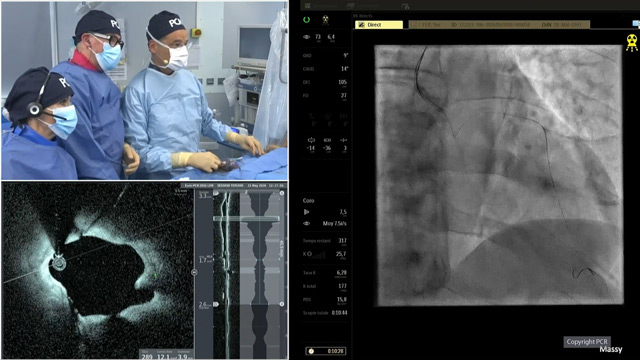The height and width of the screenshot is (360, 640).
Task: Click the first icon in the top menu bar
Action: tap(307, 6)
